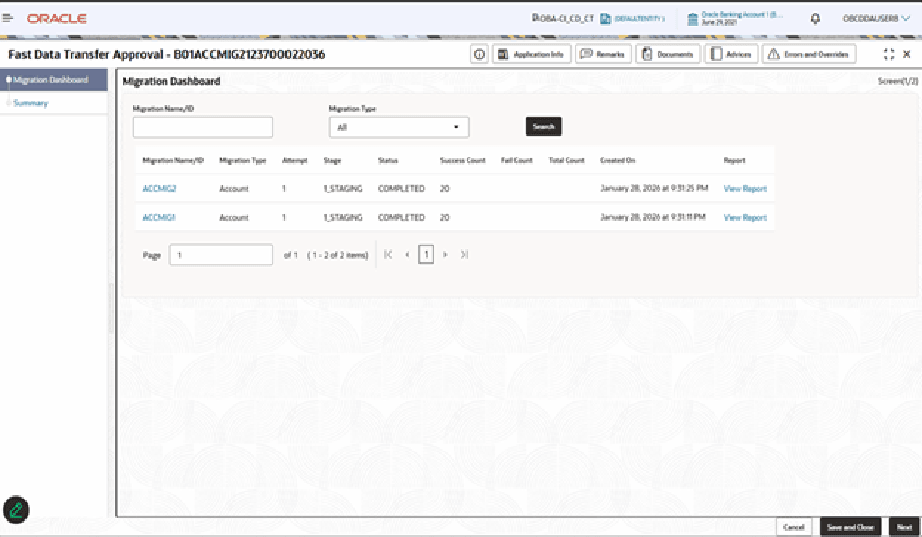Open the Migration Type dropdown
922x537 pixels.
click(399, 127)
